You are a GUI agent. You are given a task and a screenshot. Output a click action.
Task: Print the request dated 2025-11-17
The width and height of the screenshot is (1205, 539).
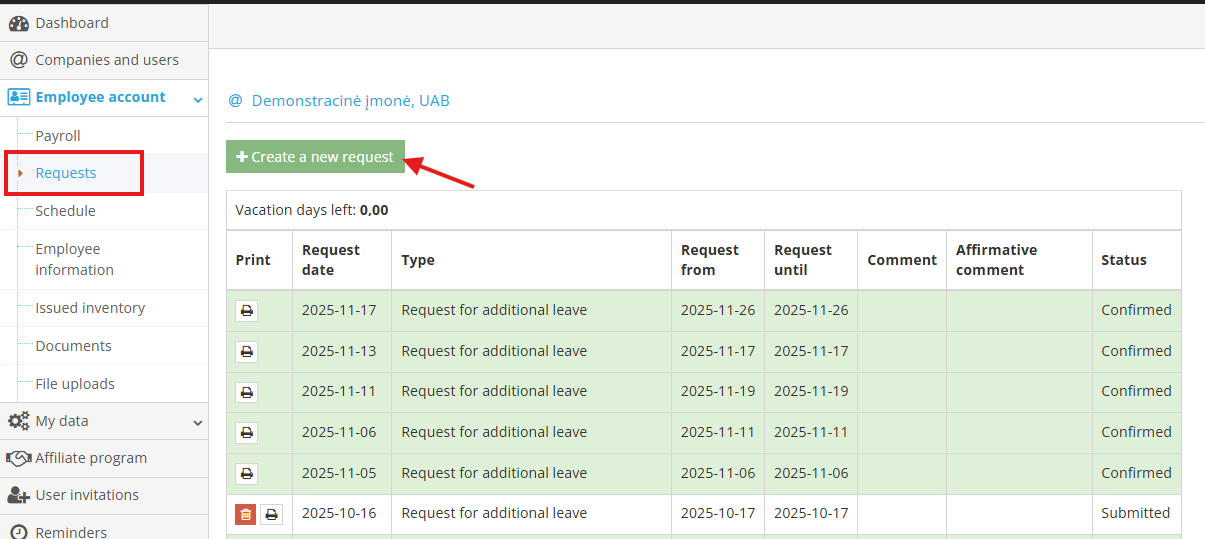[247, 311]
